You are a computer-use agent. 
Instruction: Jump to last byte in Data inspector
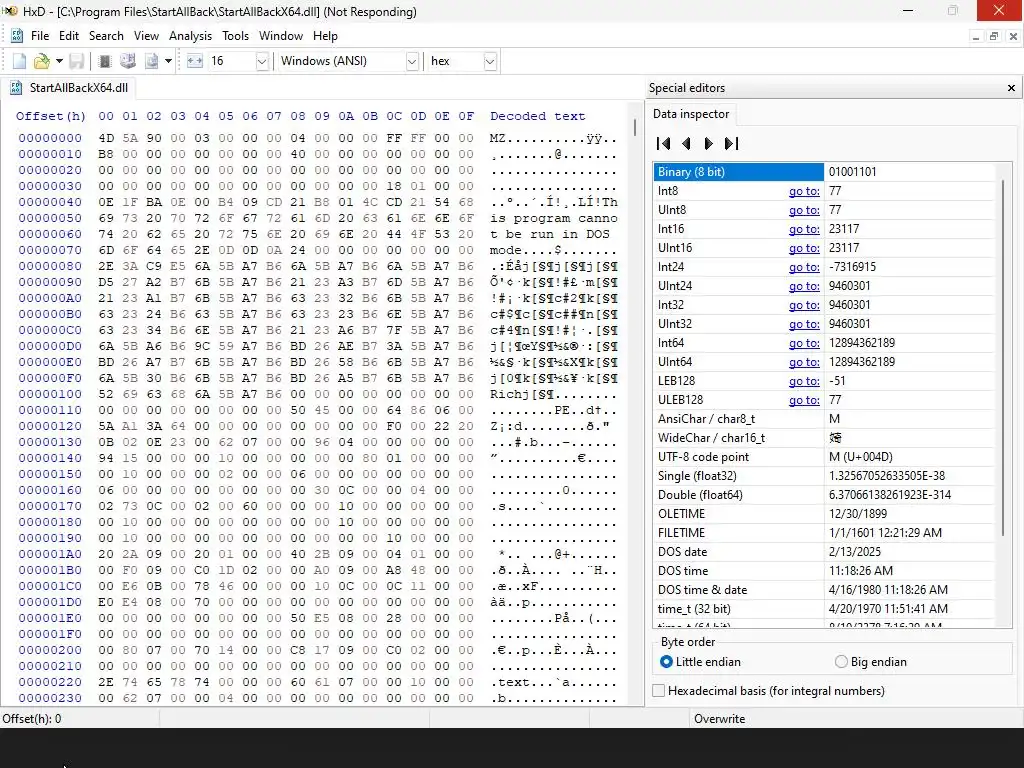coord(731,144)
